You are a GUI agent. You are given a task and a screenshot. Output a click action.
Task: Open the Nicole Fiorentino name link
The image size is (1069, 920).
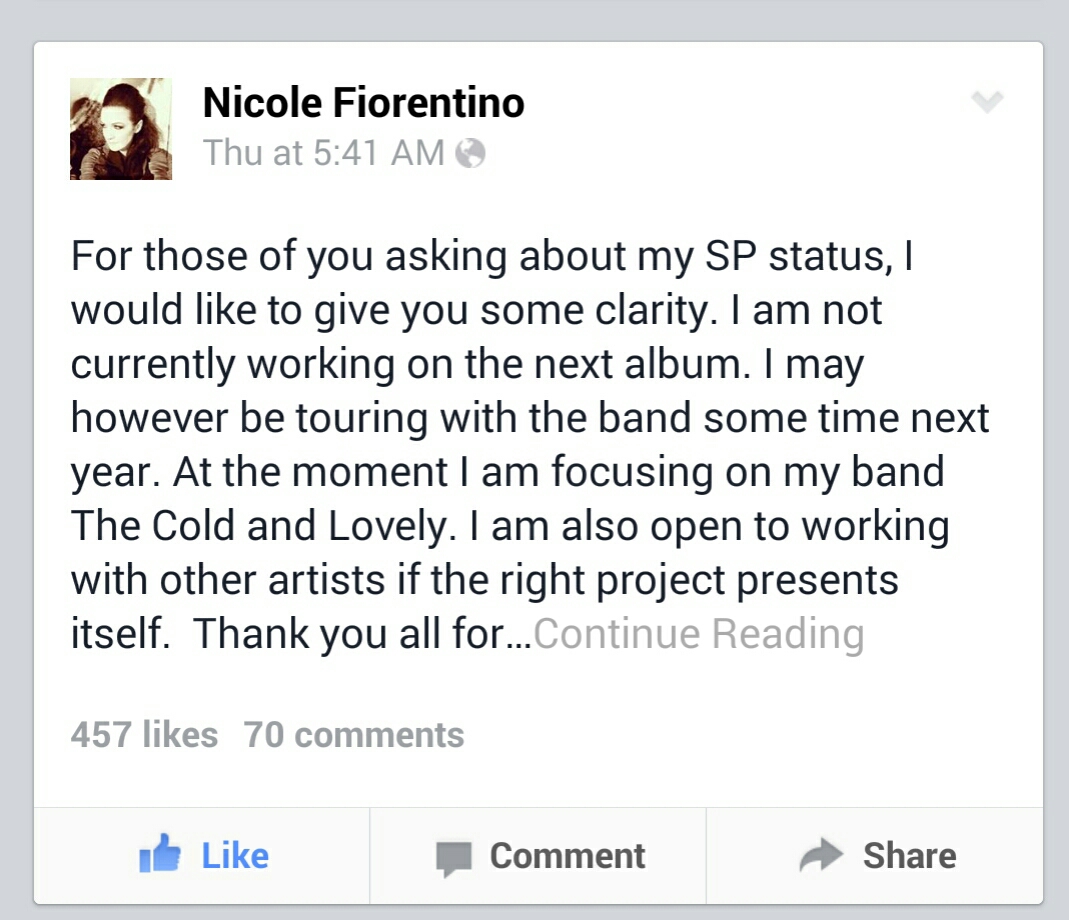(x=363, y=102)
